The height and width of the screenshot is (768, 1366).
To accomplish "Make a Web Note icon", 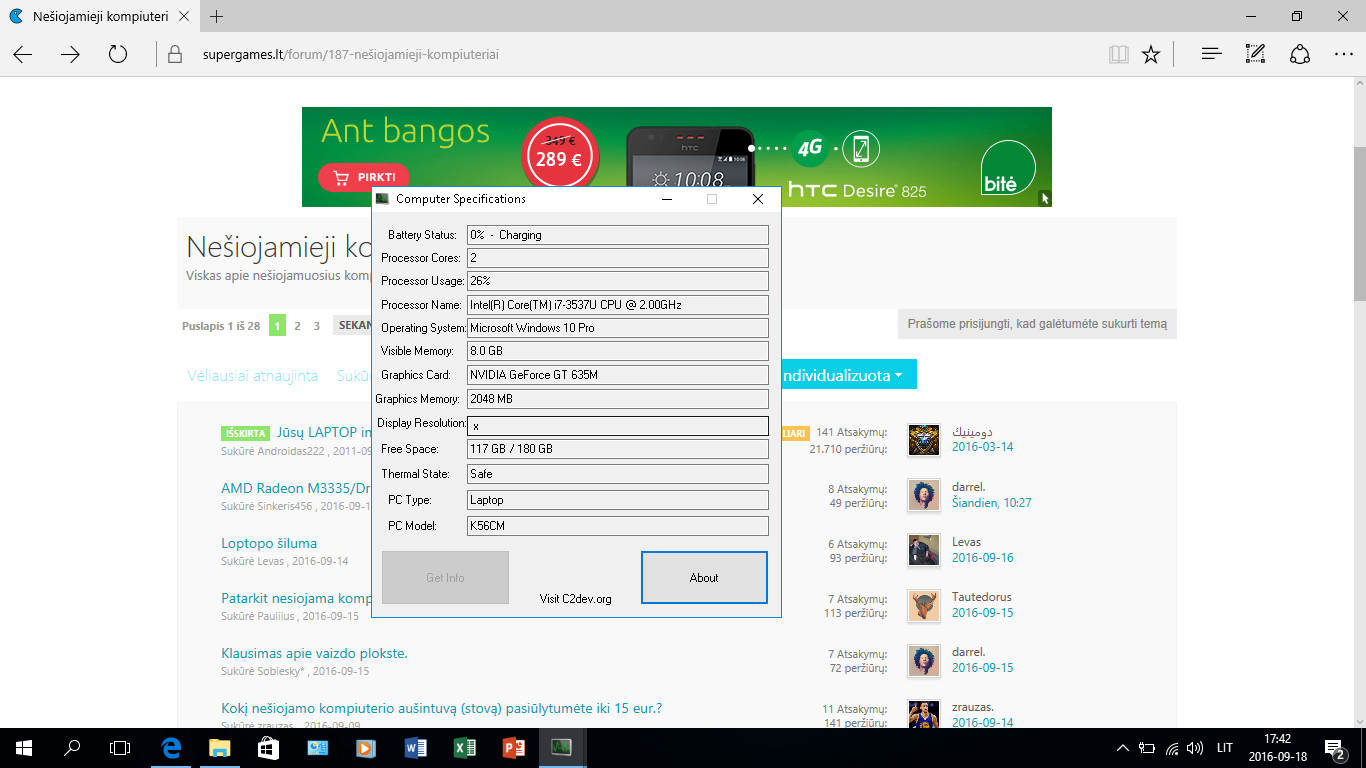I will pyautogui.click(x=1256, y=54).
